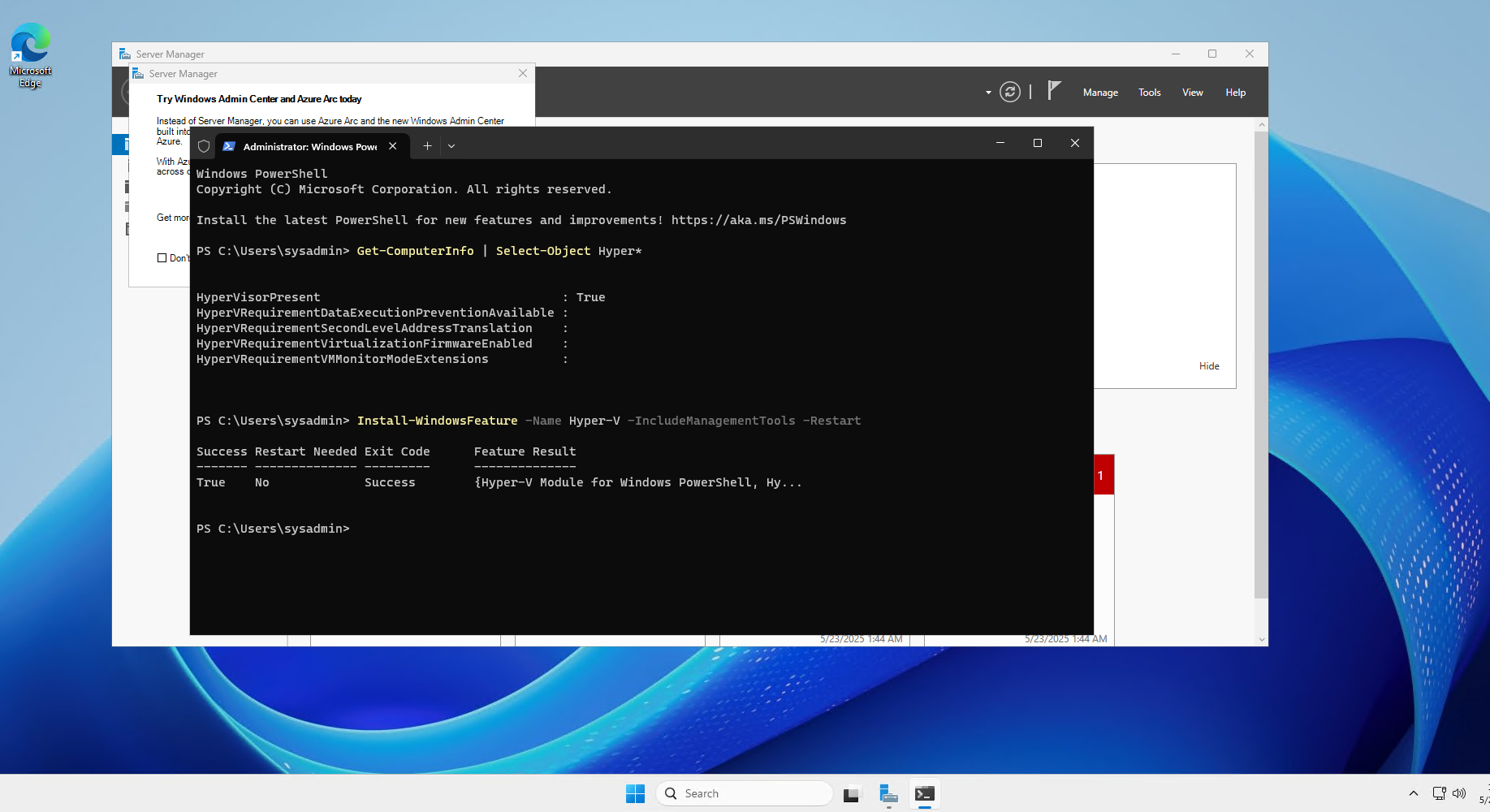Screen dimensions: 1490x812
Task: Open the Server Manager notifications flag
Action: [x=1054, y=91]
